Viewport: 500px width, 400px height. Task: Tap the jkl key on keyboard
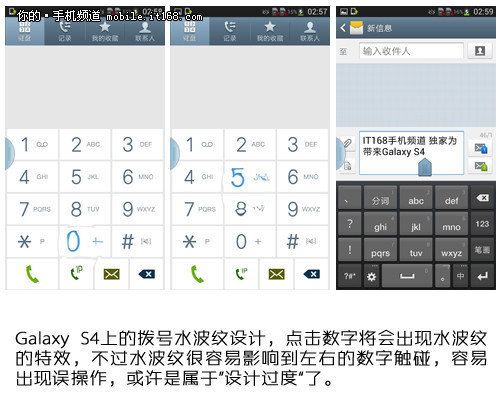pos(416,224)
